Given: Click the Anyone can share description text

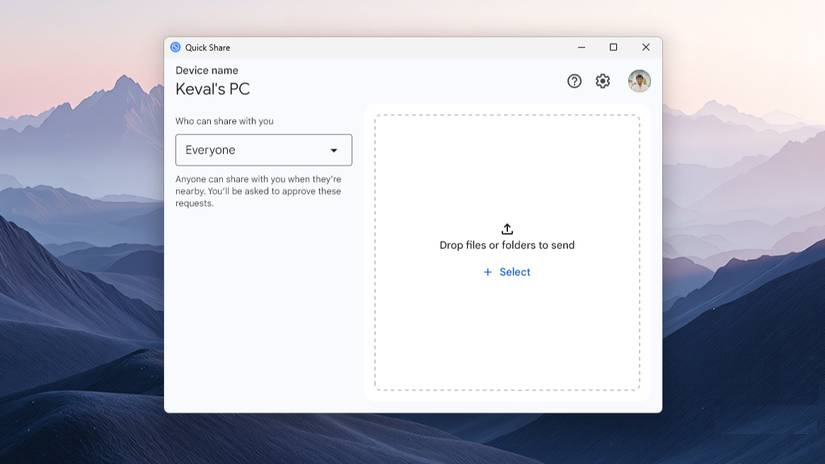Looking at the screenshot, I should pos(258,191).
